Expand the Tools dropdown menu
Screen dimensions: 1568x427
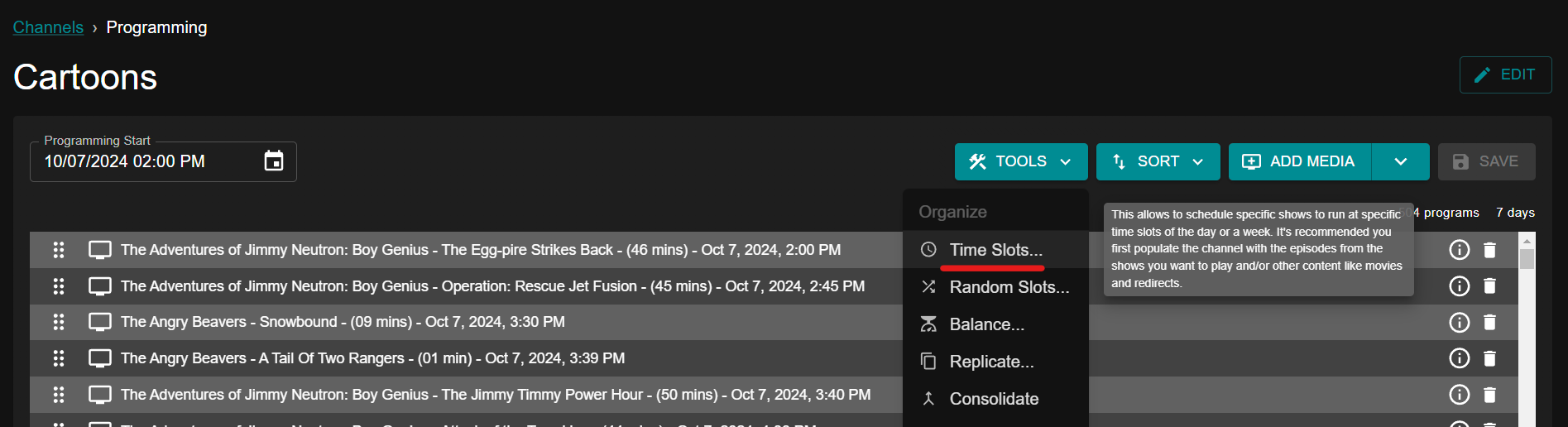pyautogui.click(x=1020, y=161)
